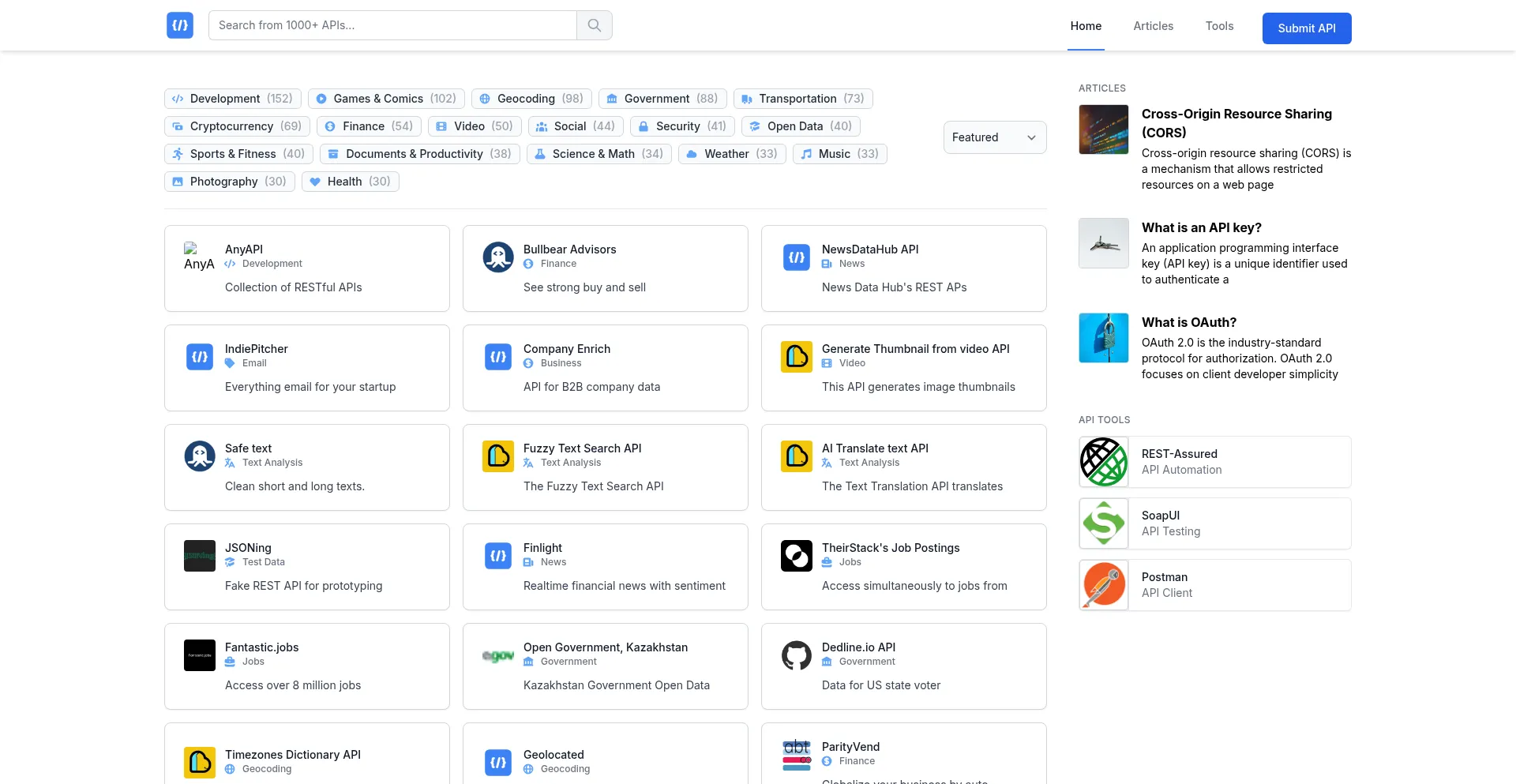The width and height of the screenshot is (1516, 784).
Task: Open the Tools navigation tab
Action: 1219,26
